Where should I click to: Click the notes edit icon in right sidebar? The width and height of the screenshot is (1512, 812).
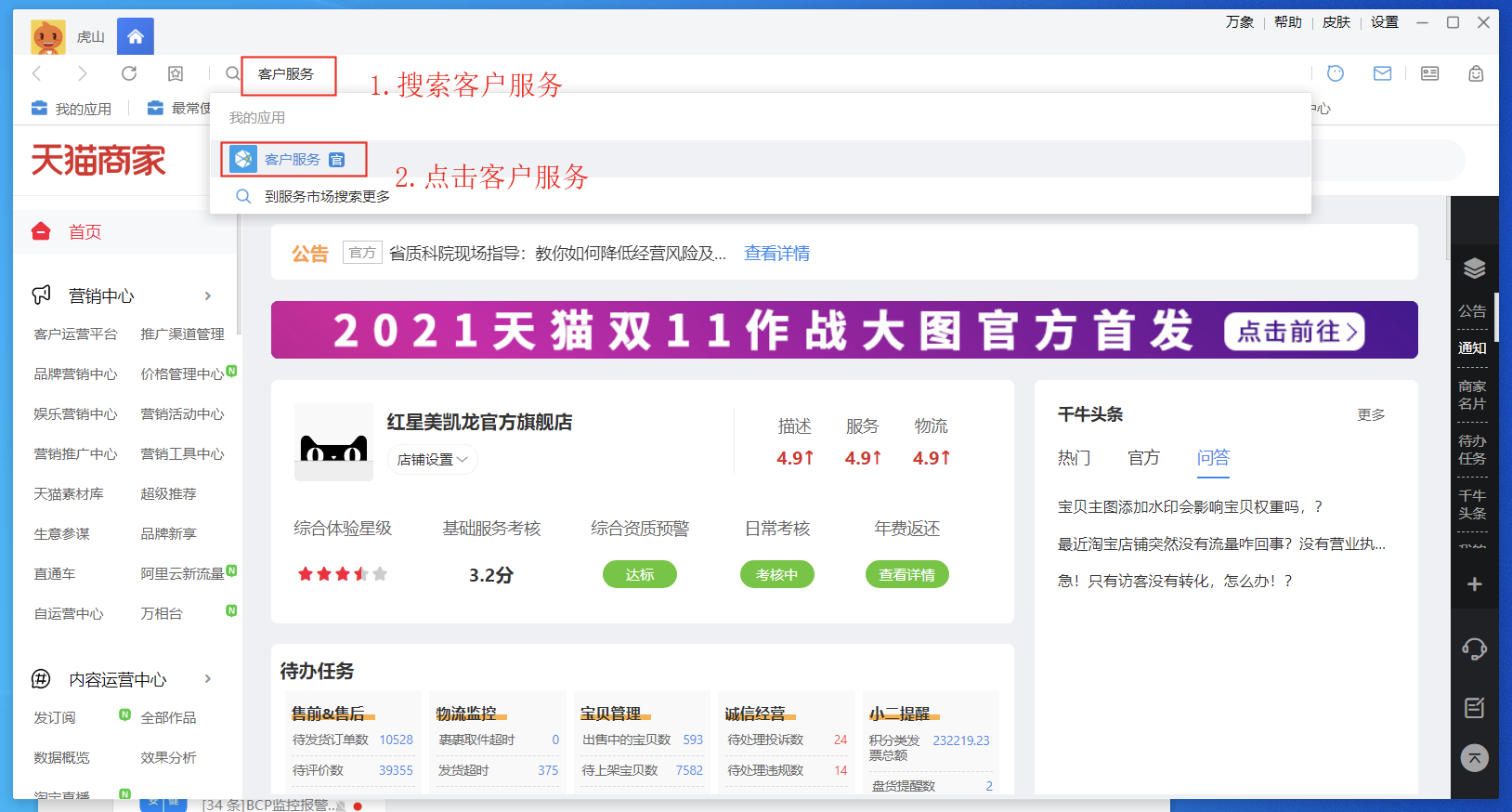[x=1474, y=708]
